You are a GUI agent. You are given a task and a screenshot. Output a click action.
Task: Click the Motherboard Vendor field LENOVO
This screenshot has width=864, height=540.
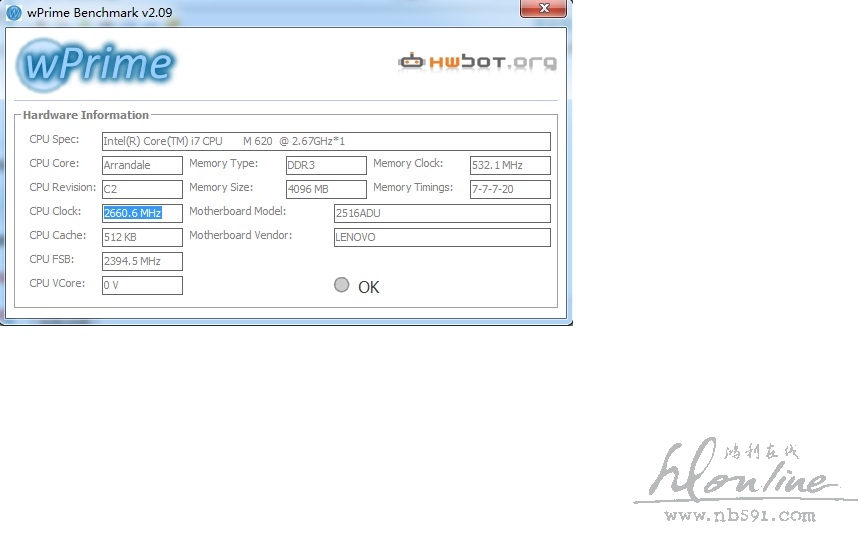pos(442,237)
